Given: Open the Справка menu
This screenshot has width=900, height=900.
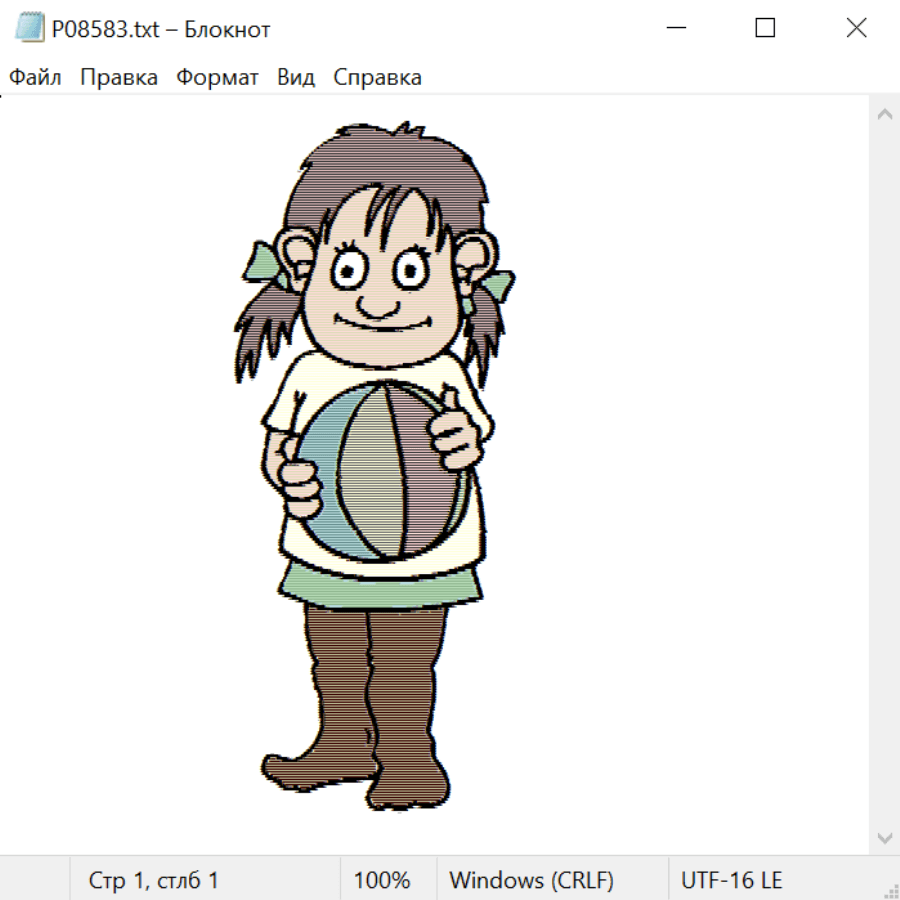Looking at the screenshot, I should pos(377,78).
